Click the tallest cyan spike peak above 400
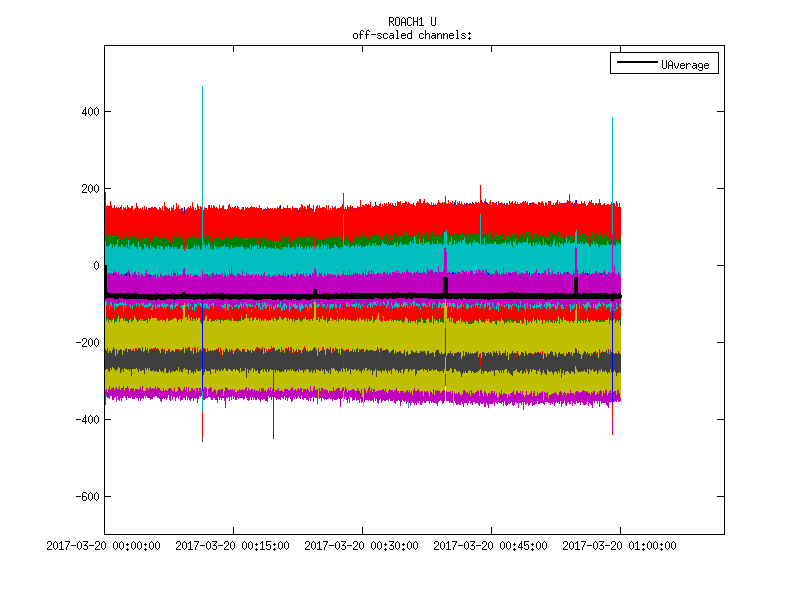This screenshot has height=600, width=800. point(202,90)
